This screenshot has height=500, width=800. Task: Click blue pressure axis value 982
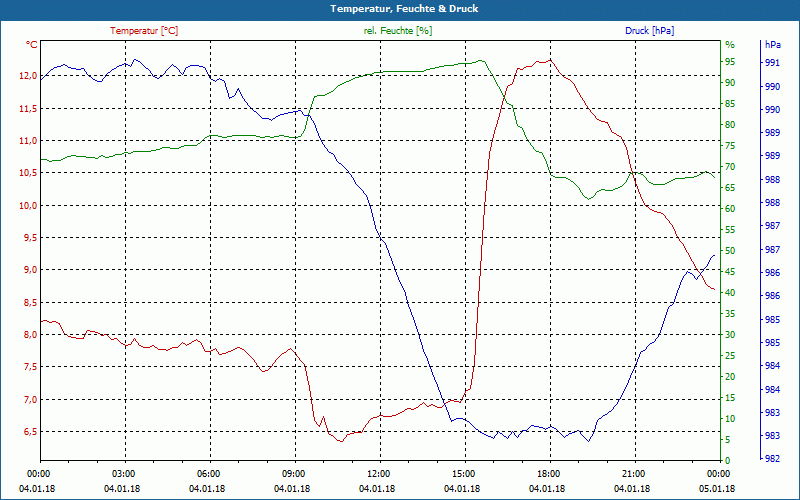point(772,459)
